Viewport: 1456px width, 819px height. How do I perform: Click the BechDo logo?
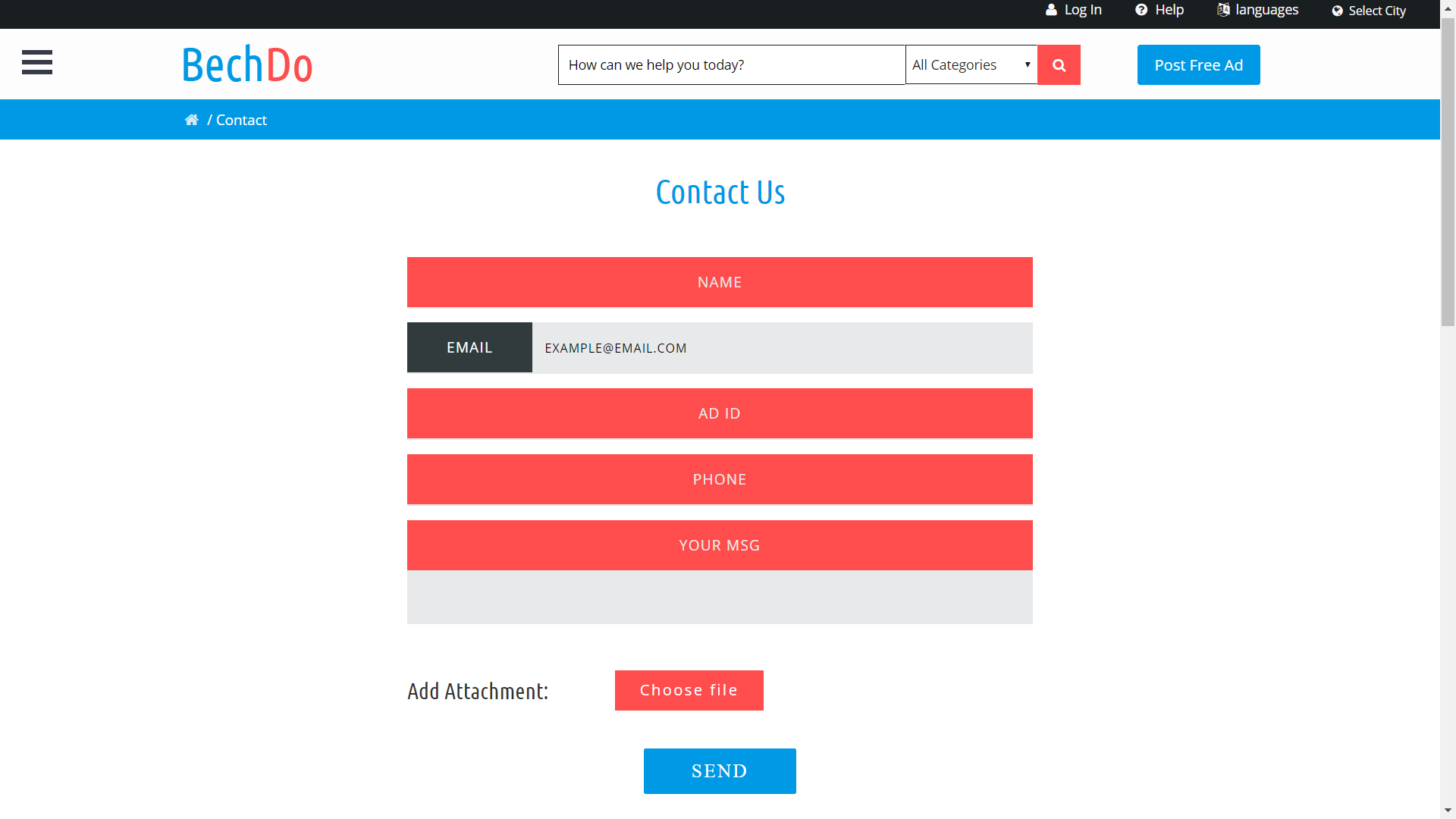pos(247,65)
